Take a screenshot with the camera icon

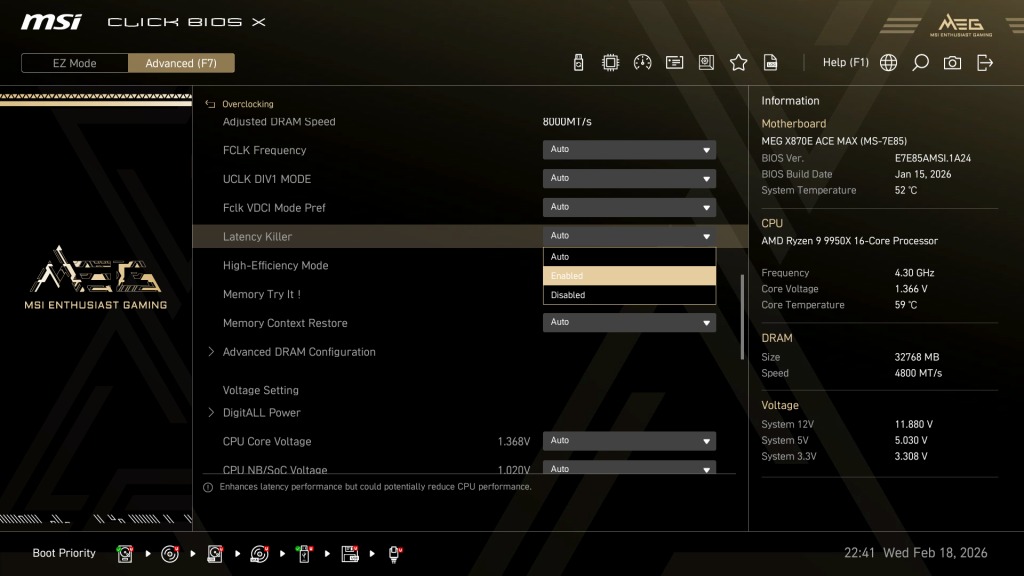pyautogui.click(x=952, y=63)
